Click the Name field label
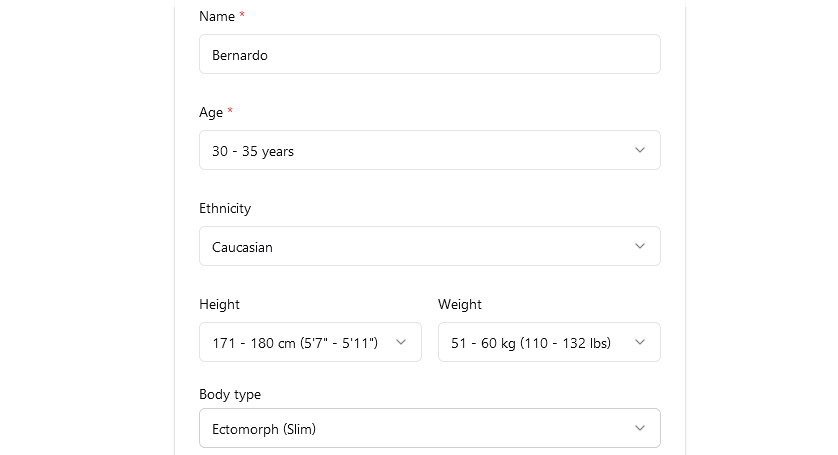The image size is (838, 455). click(217, 16)
